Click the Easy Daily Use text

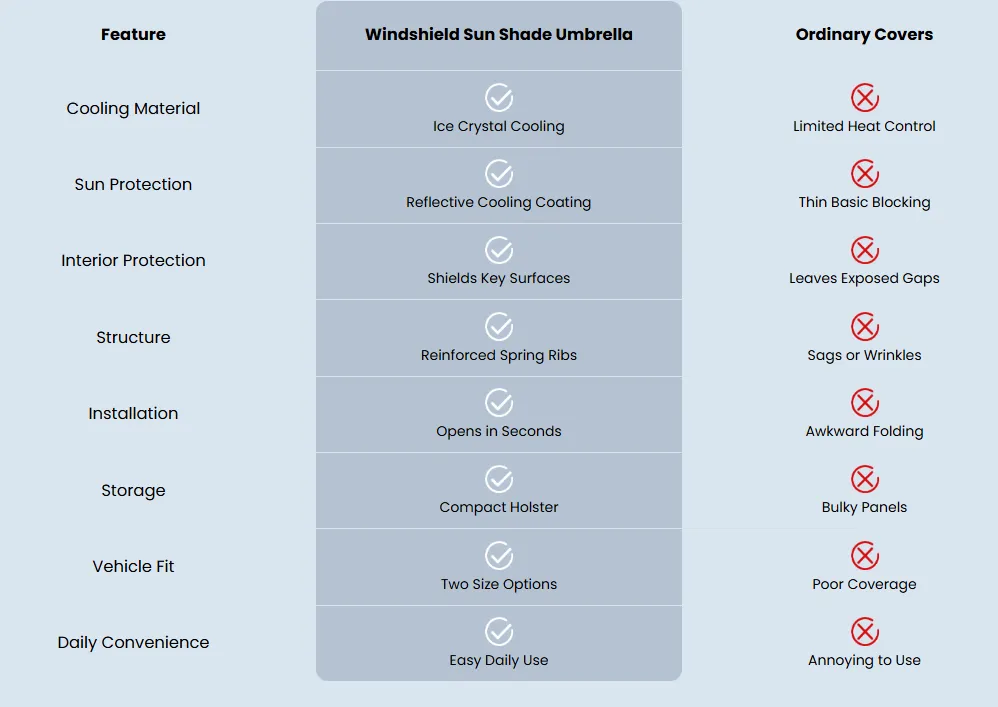499,661
